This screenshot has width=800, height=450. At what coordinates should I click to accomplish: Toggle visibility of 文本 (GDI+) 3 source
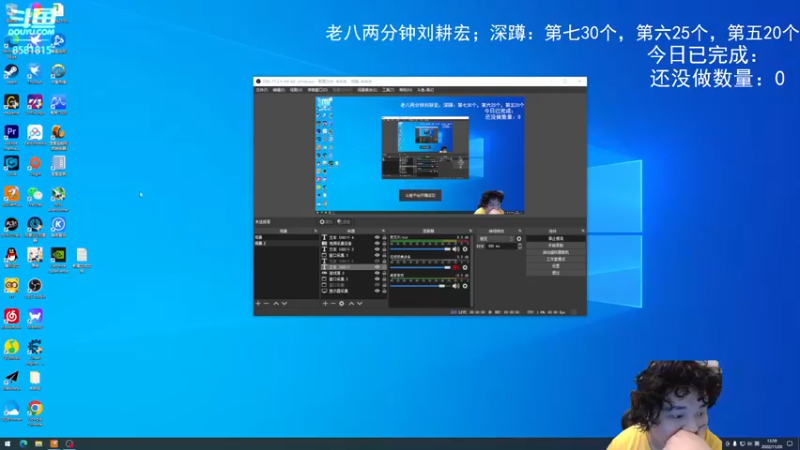(377, 249)
